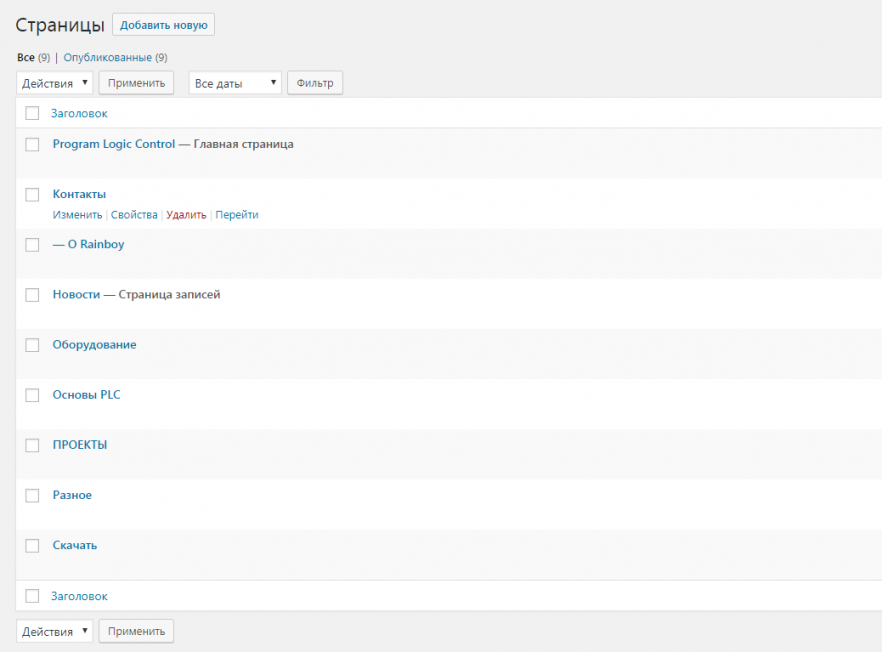The height and width of the screenshot is (652, 882).
Task: Select the 'Все' pages filter view
Action: (x=25, y=58)
